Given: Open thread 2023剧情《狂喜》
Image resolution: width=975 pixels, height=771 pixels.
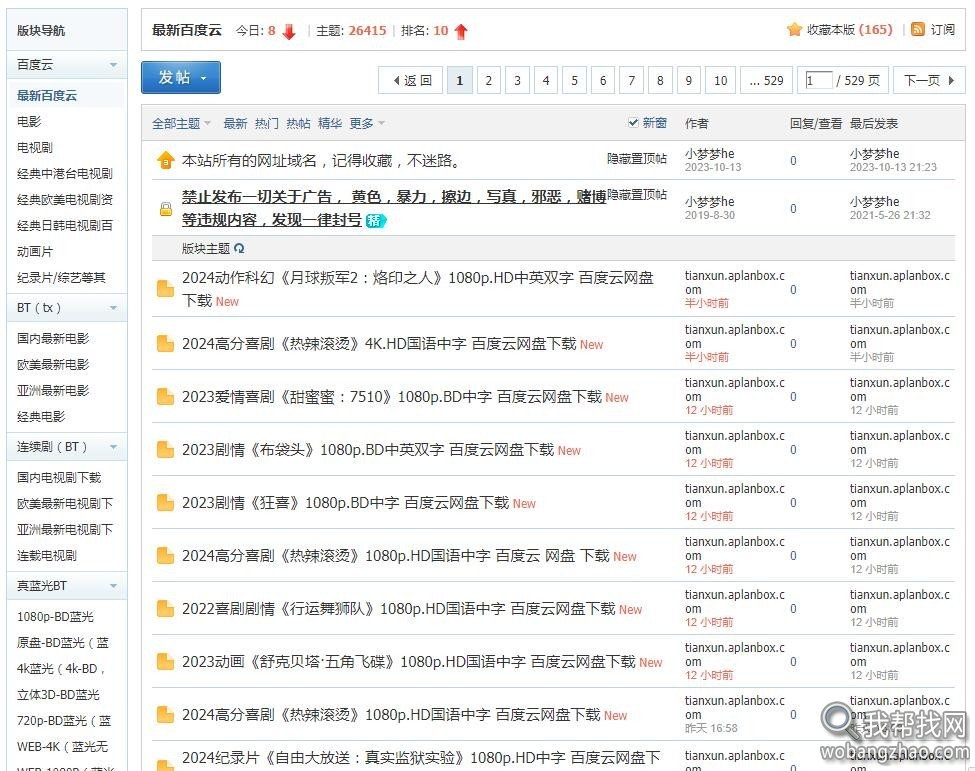Looking at the screenshot, I should 345,502.
